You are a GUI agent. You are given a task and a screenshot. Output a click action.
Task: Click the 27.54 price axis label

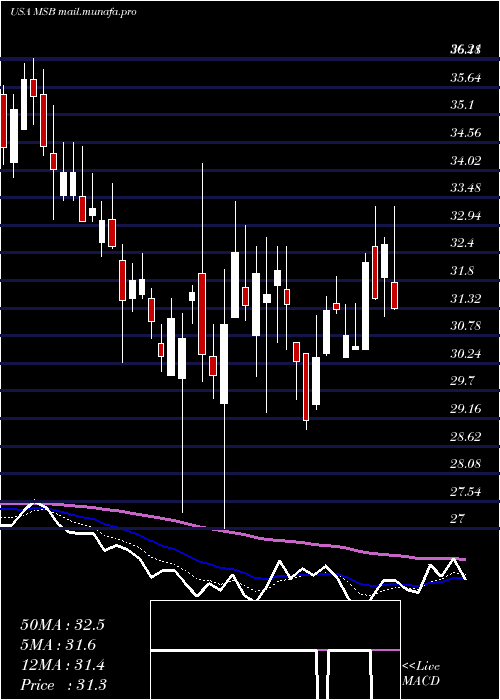pos(465,492)
